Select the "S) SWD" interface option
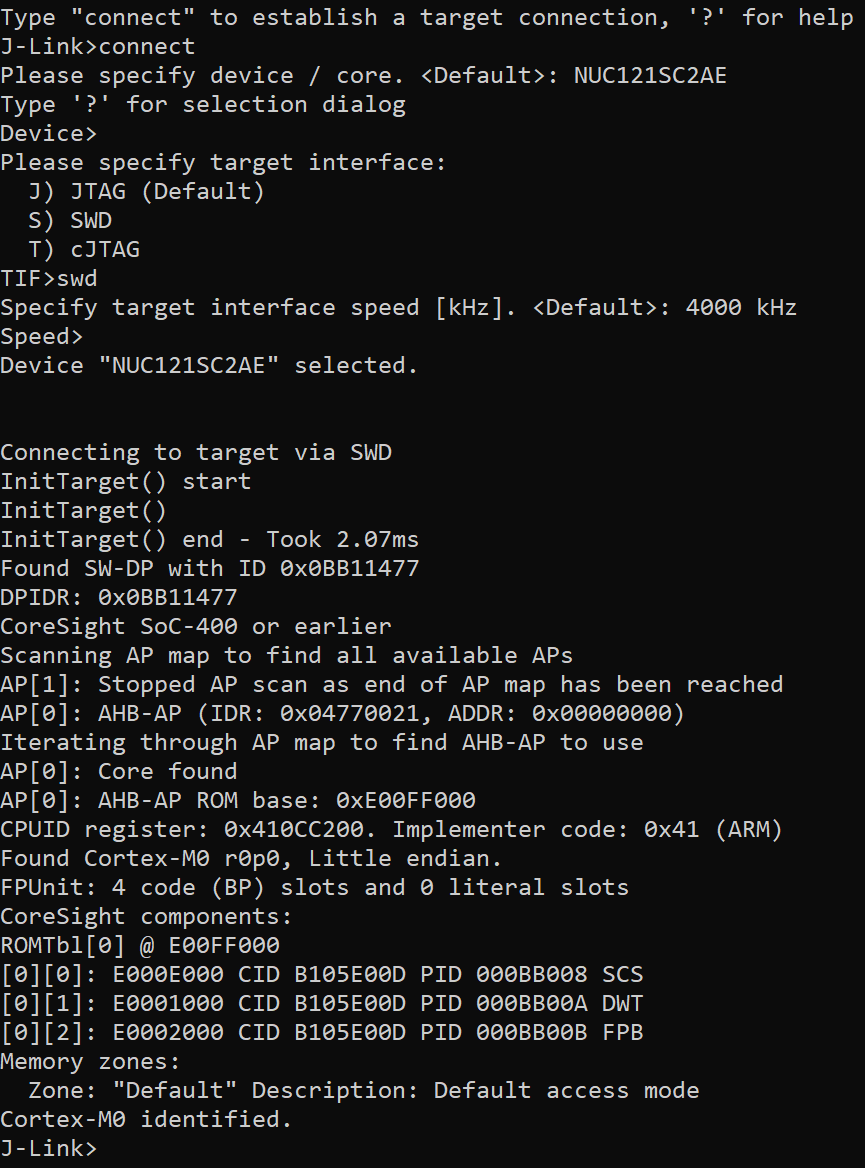 (x=71, y=220)
